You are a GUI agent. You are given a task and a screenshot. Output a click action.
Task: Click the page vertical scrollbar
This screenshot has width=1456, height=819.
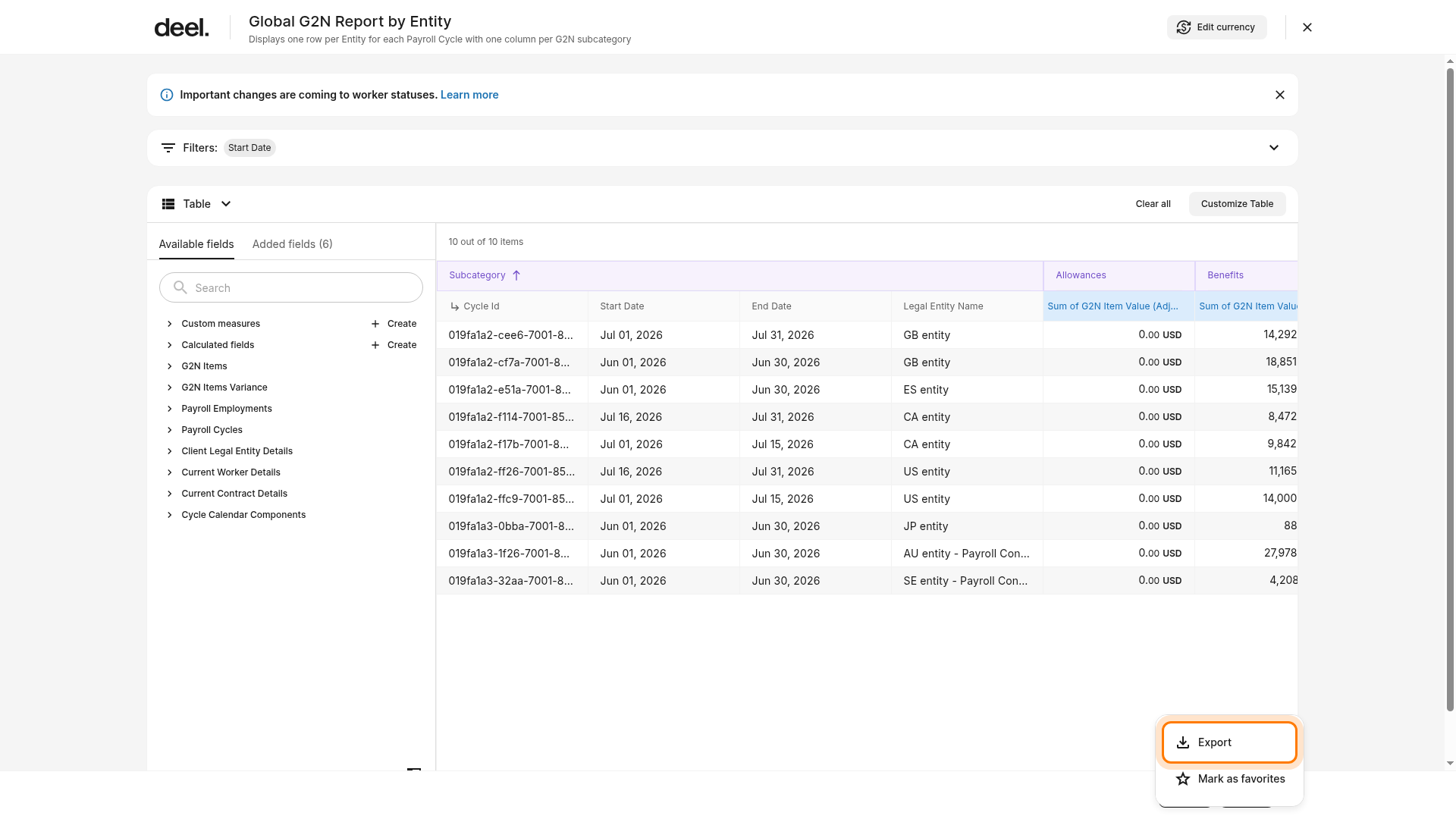(1450, 390)
